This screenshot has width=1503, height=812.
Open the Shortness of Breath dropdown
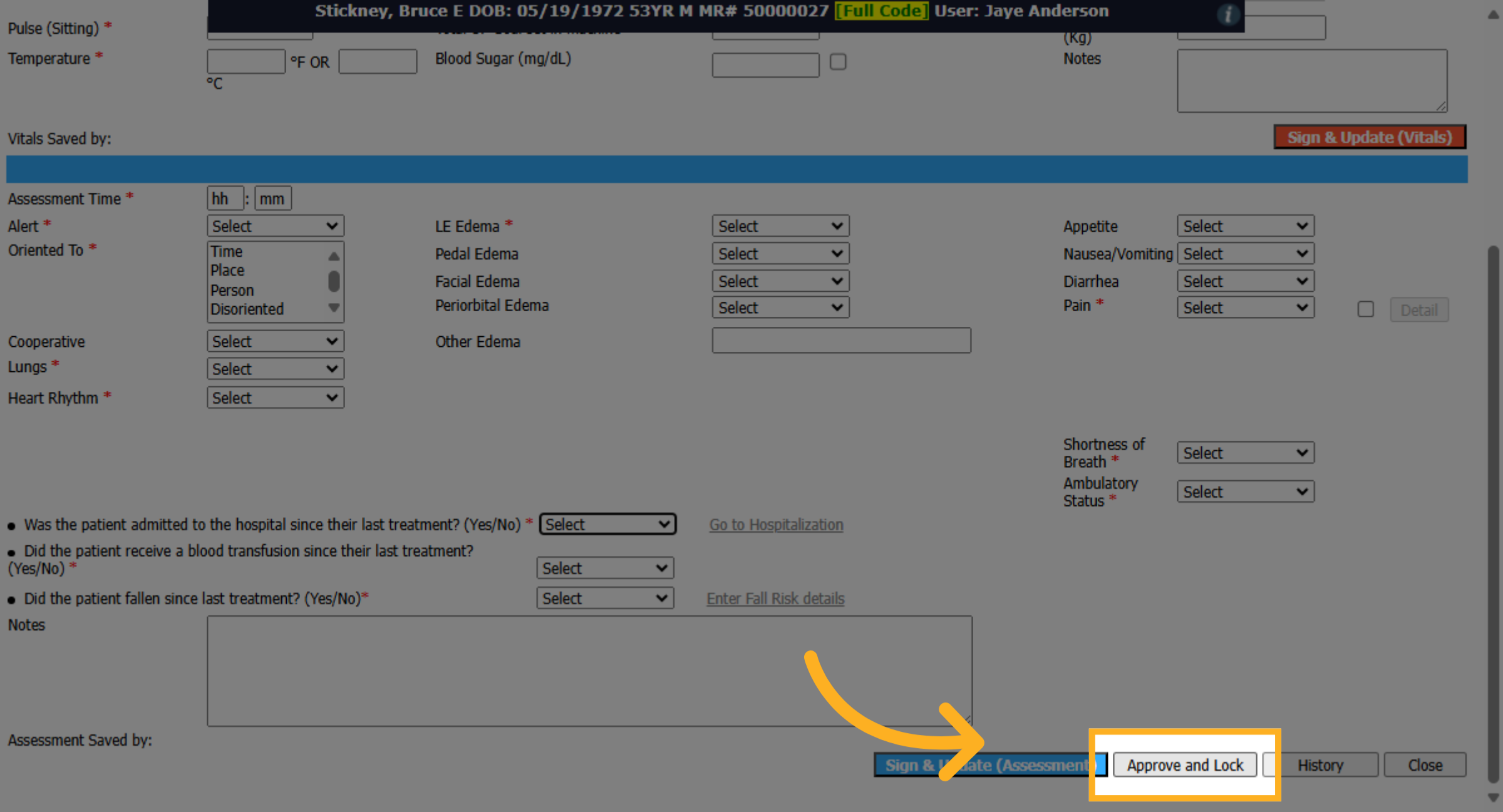[x=1246, y=453]
